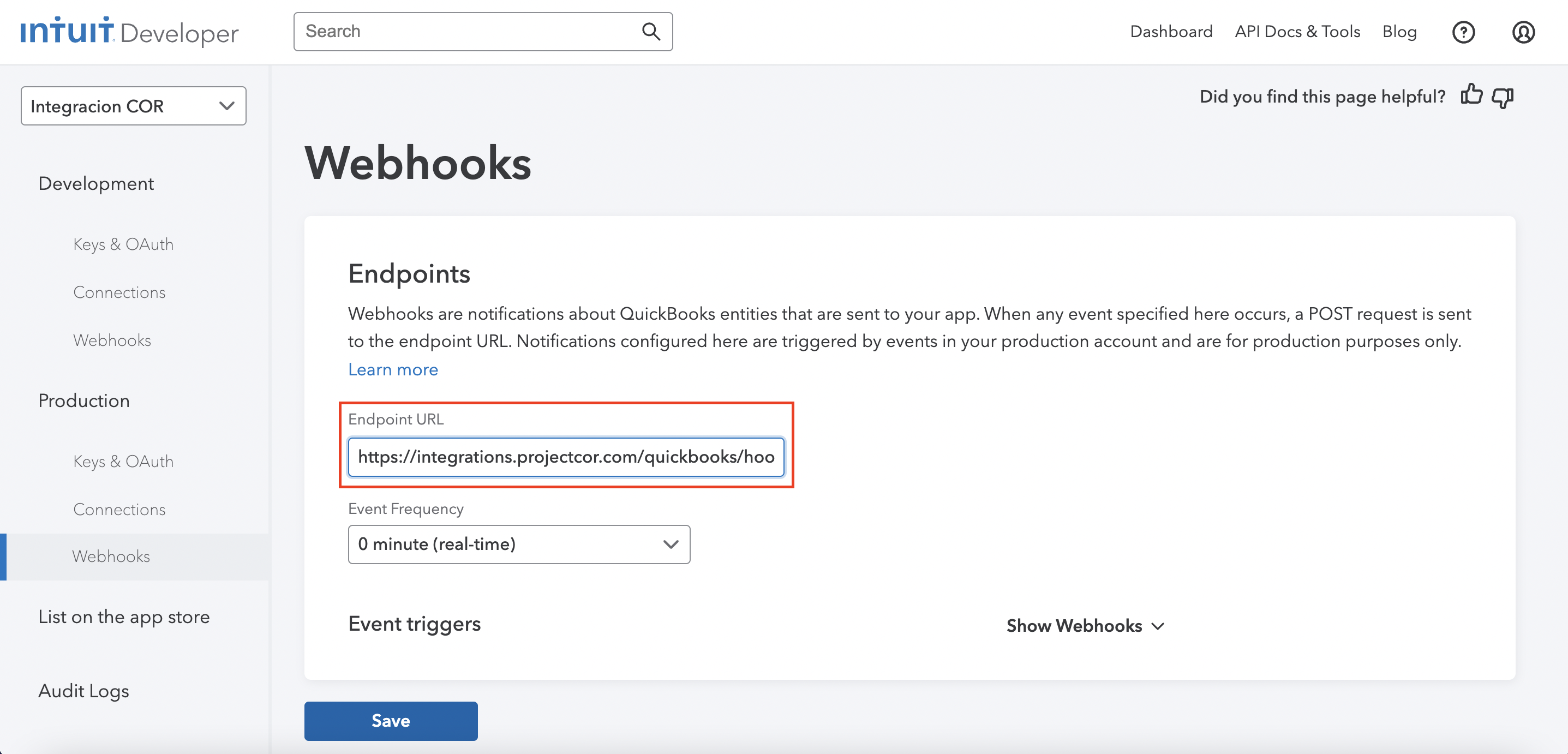Expand Show Webhooks section
The image size is (1568, 754).
1085,626
